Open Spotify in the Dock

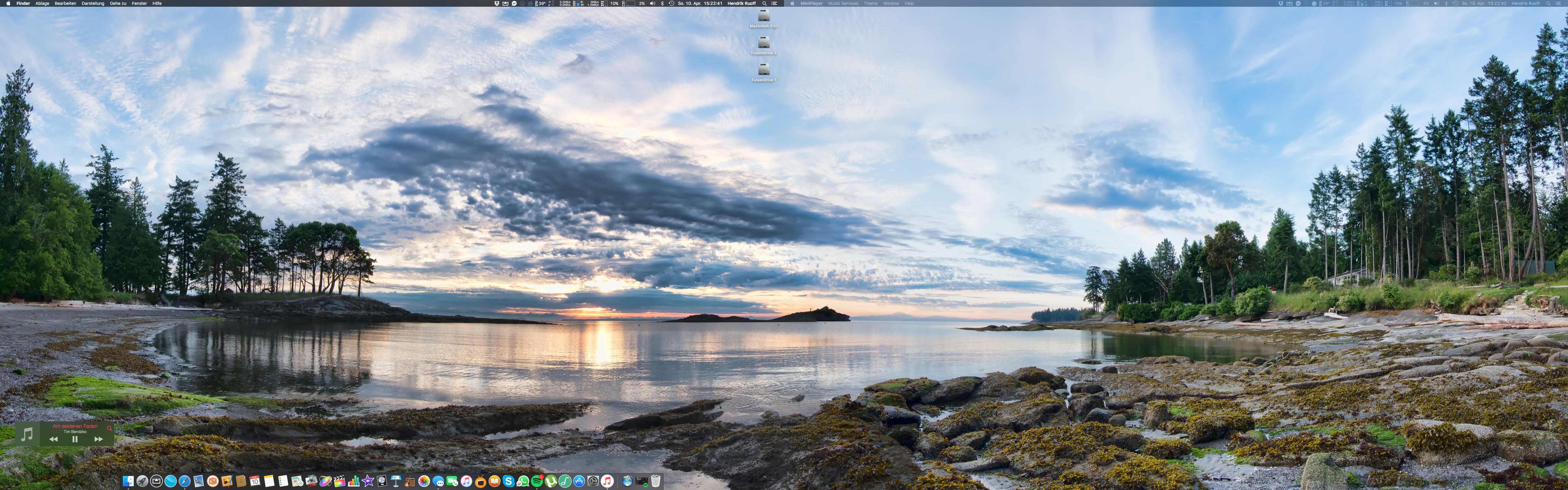coord(537,481)
